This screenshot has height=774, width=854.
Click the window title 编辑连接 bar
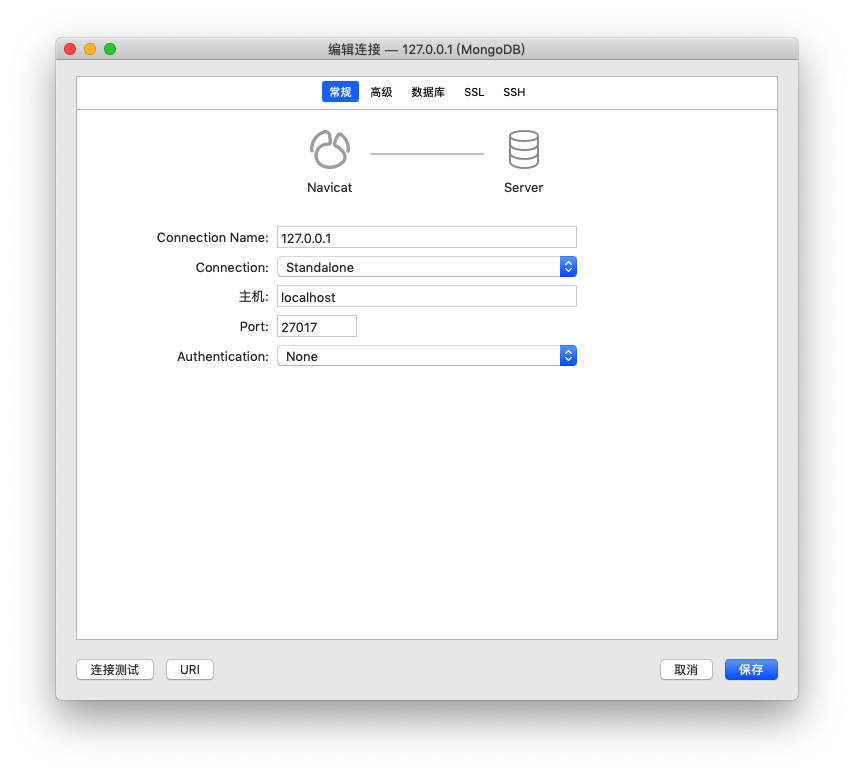(427, 49)
